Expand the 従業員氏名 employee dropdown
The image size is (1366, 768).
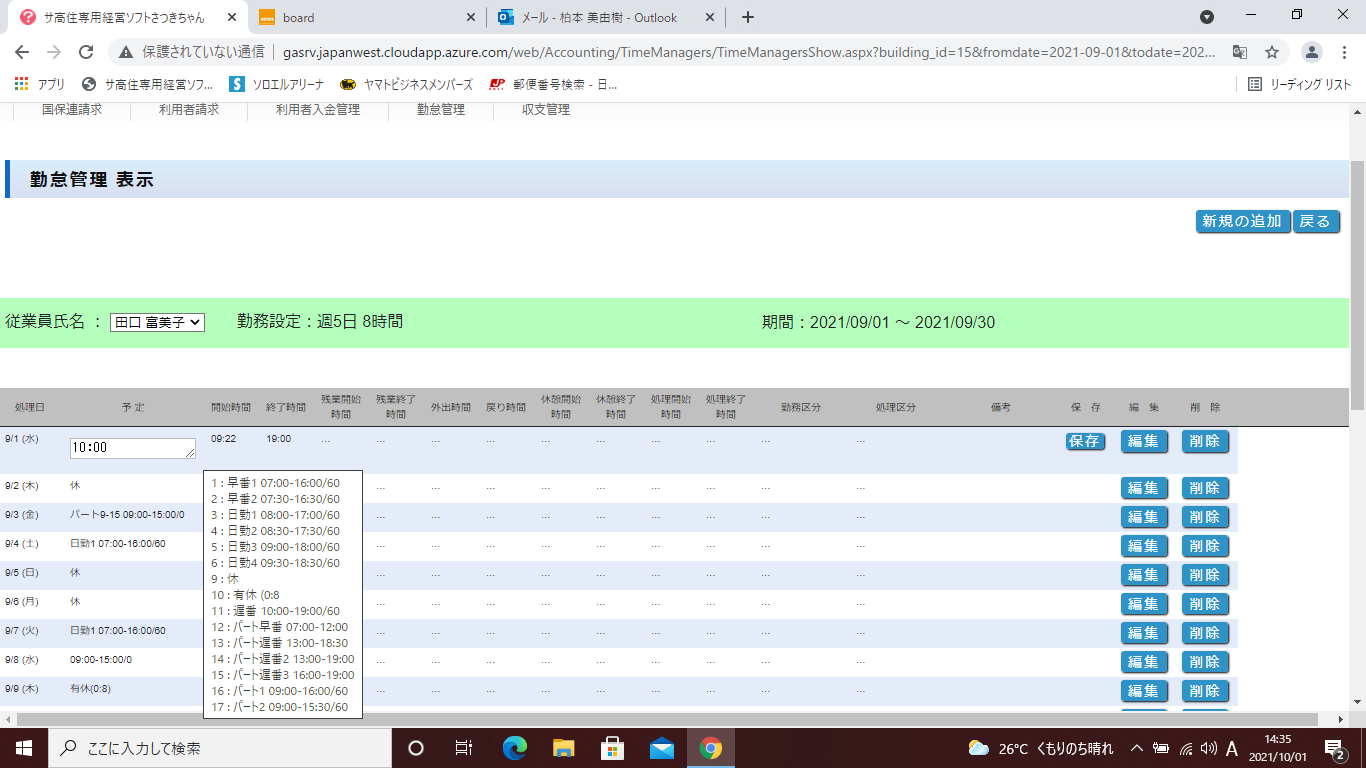coord(157,322)
